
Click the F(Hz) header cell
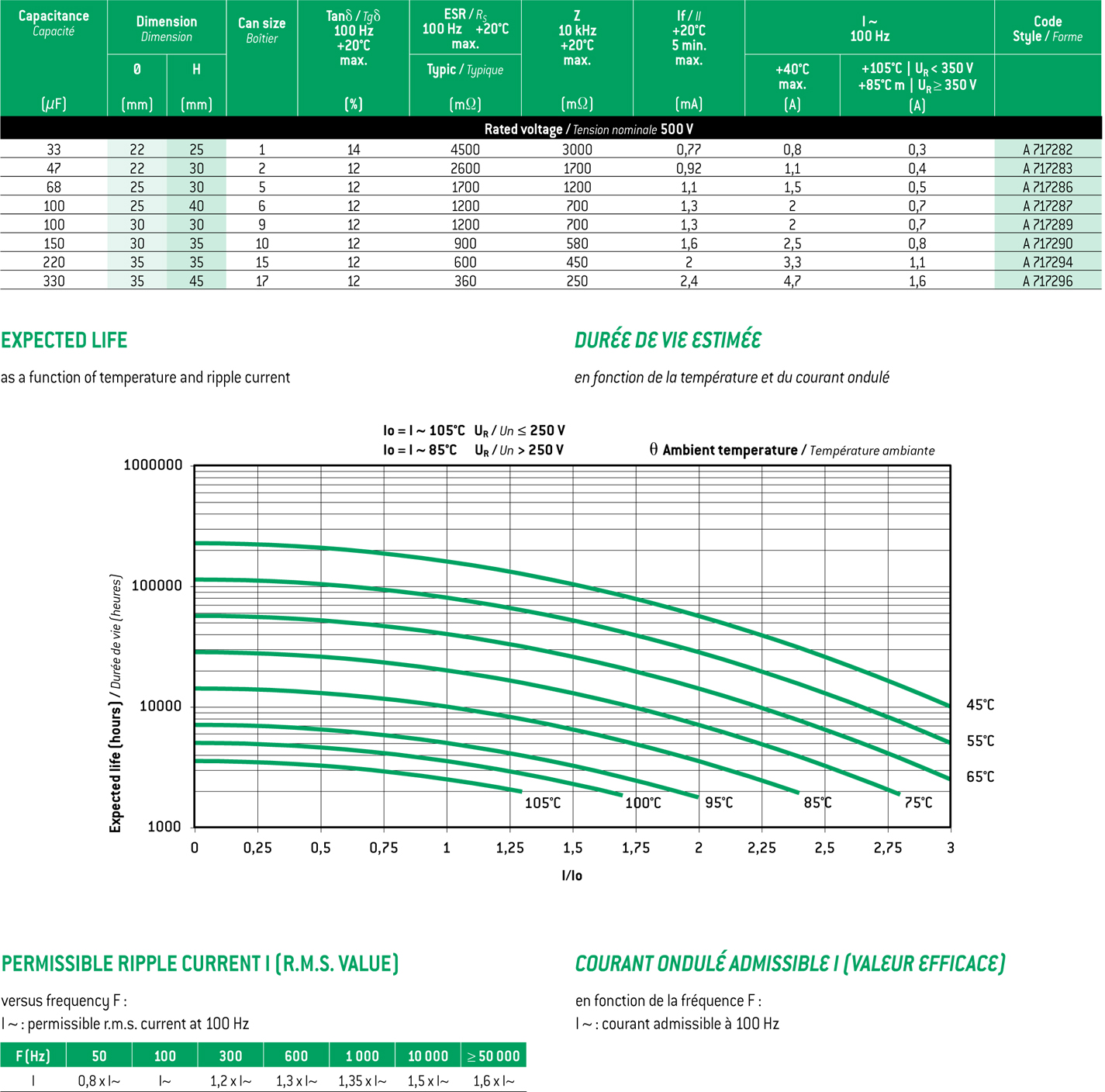point(33,1056)
